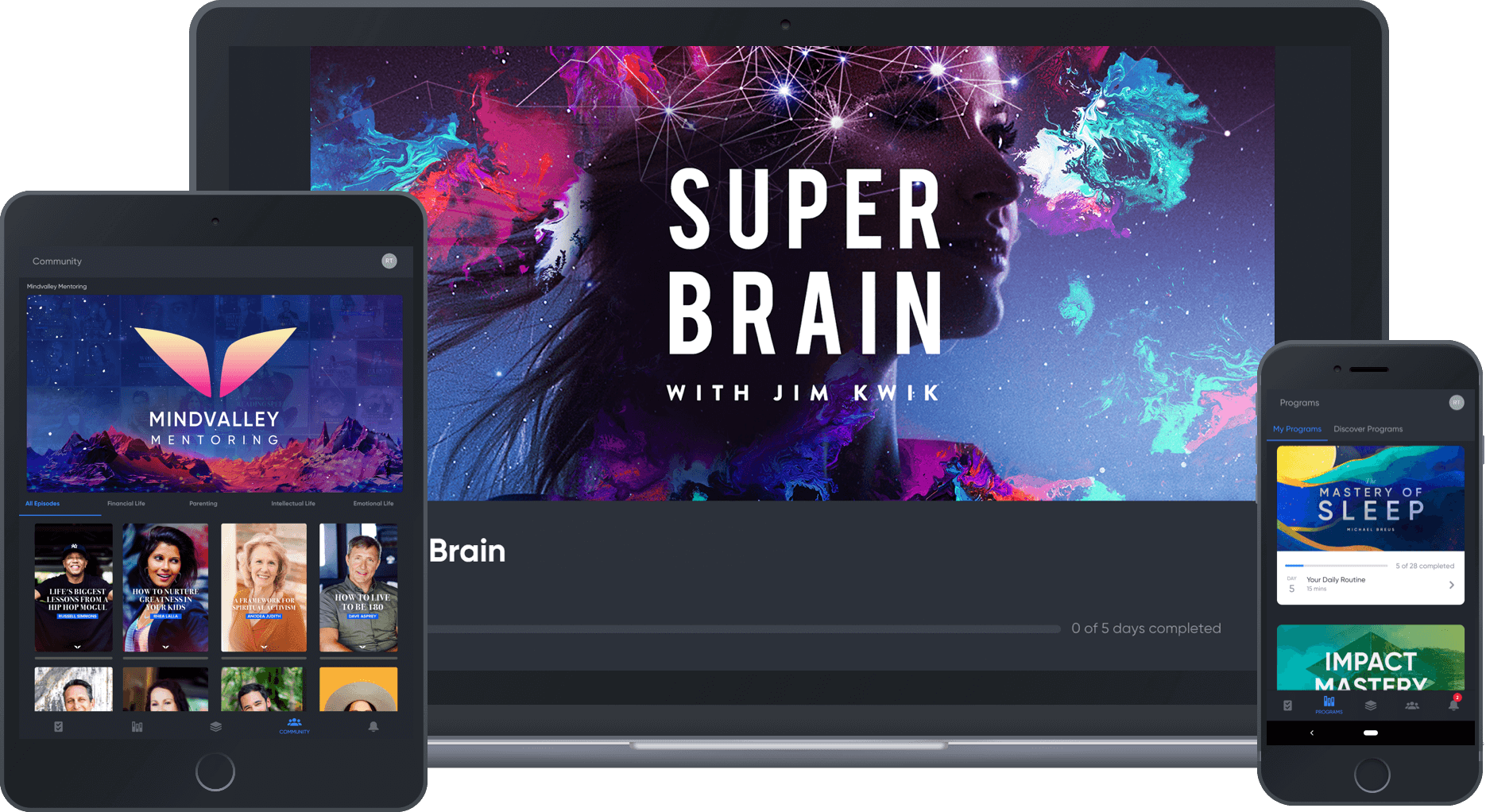Viewport: 1486px width, 812px height.
Task: Open the programs icon in tablet bottom nav
Action: click(x=137, y=726)
